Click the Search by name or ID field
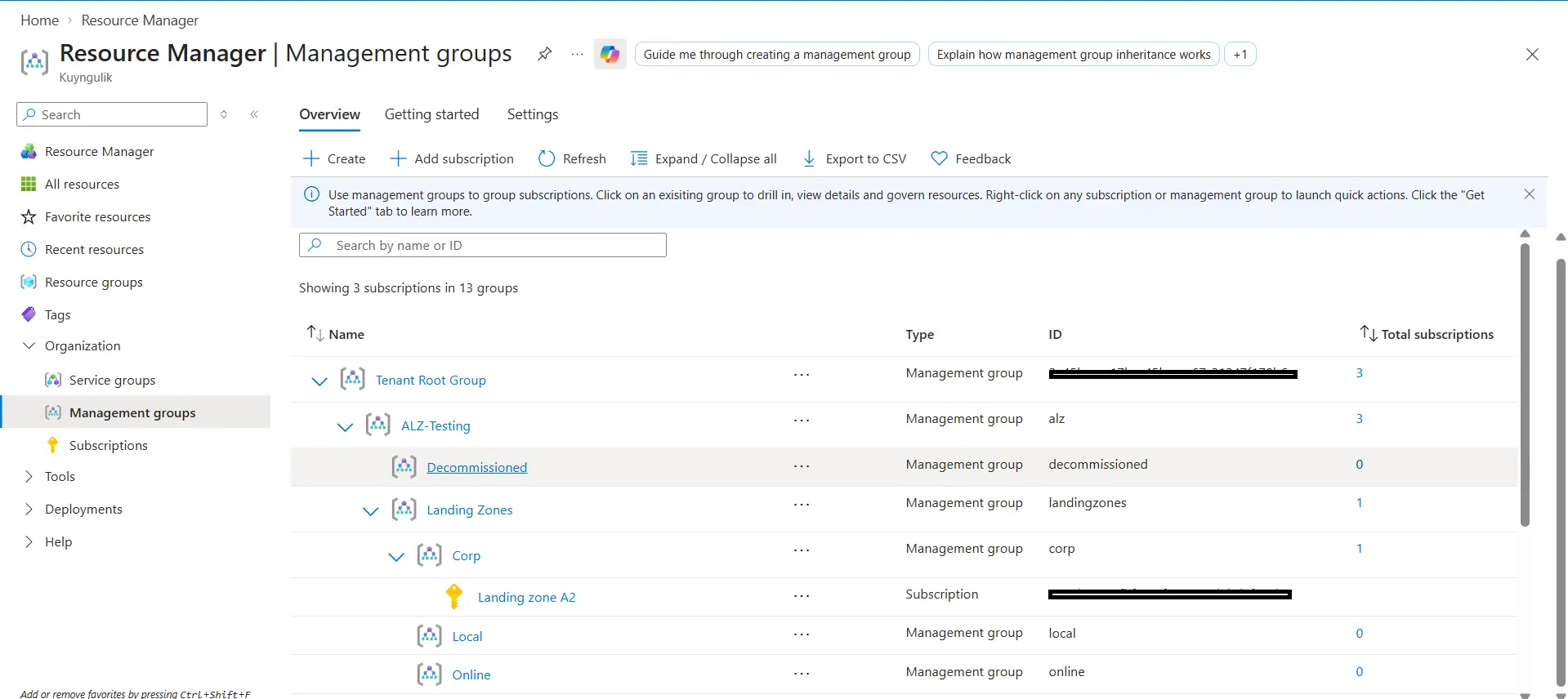Image resolution: width=1568 pixels, height=699 pixels. click(x=483, y=245)
